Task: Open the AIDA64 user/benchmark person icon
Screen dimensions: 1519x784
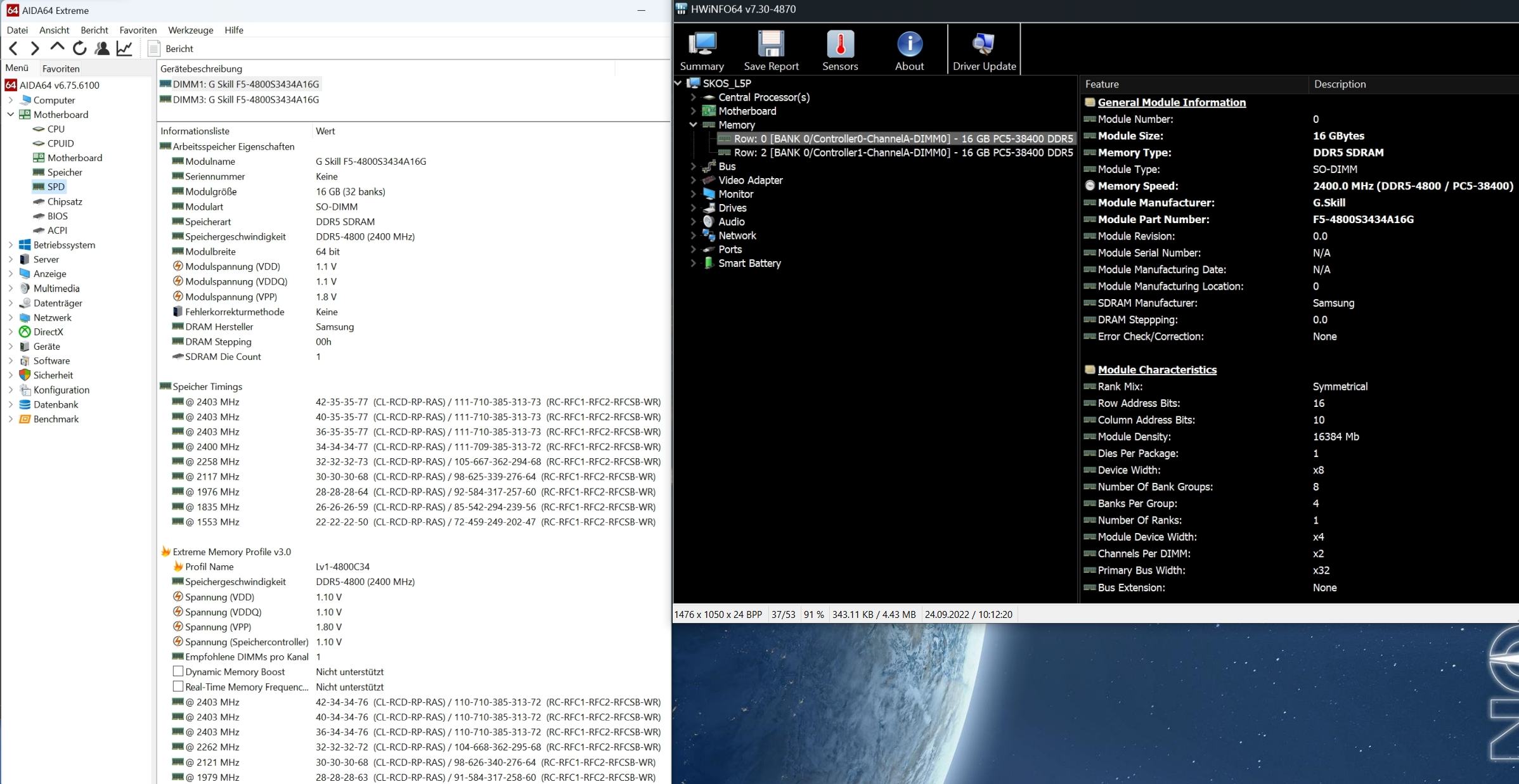Action: coord(101,48)
